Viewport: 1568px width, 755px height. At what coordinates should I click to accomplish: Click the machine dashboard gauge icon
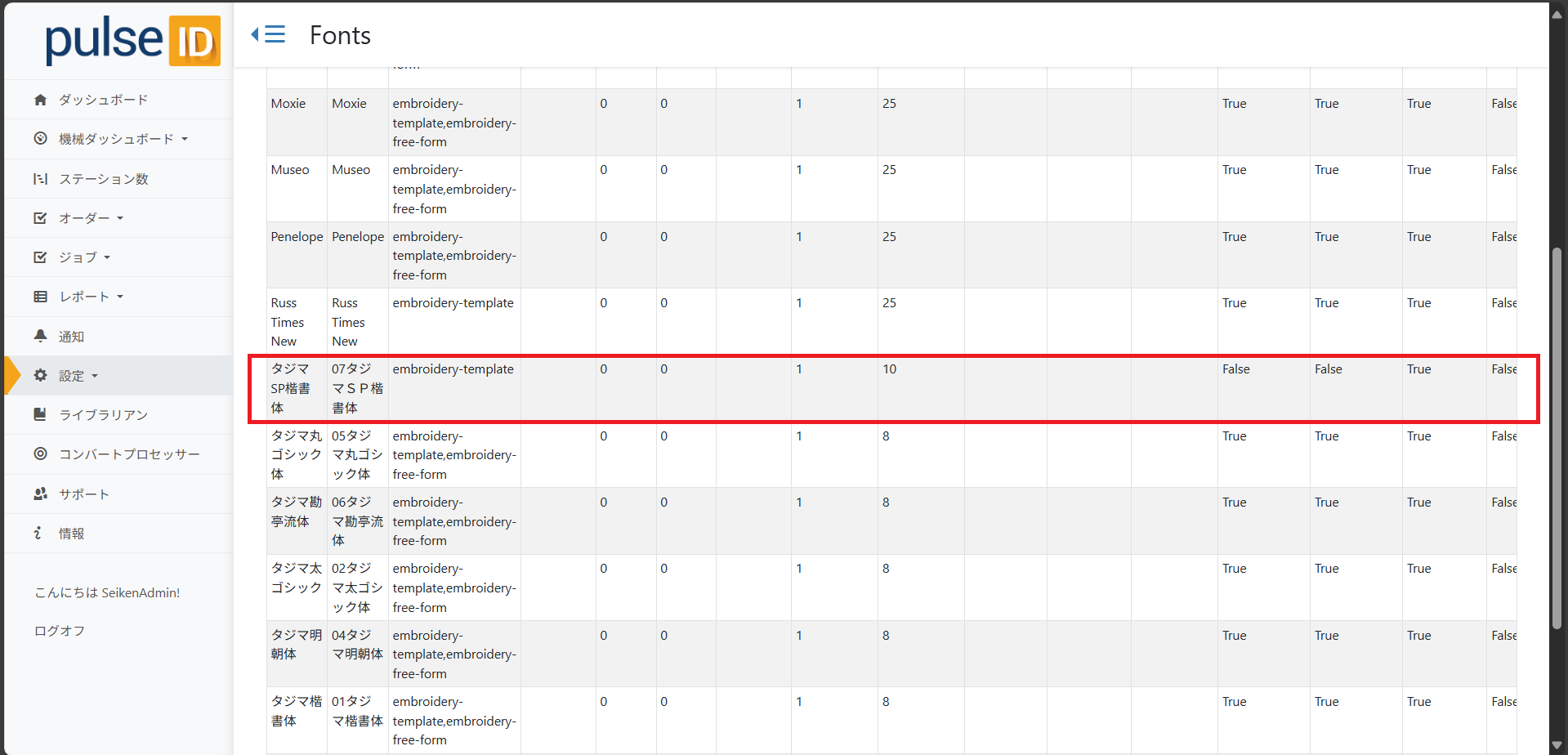pos(40,139)
